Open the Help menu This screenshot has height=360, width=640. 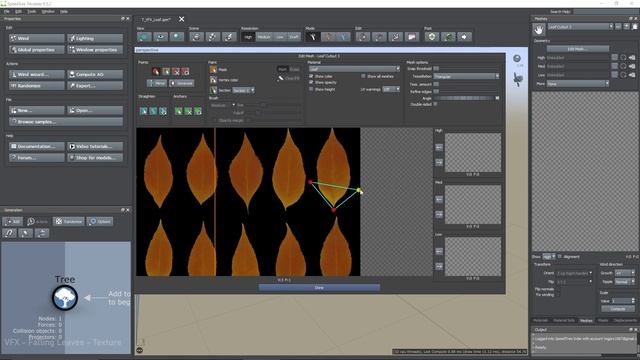64,11
